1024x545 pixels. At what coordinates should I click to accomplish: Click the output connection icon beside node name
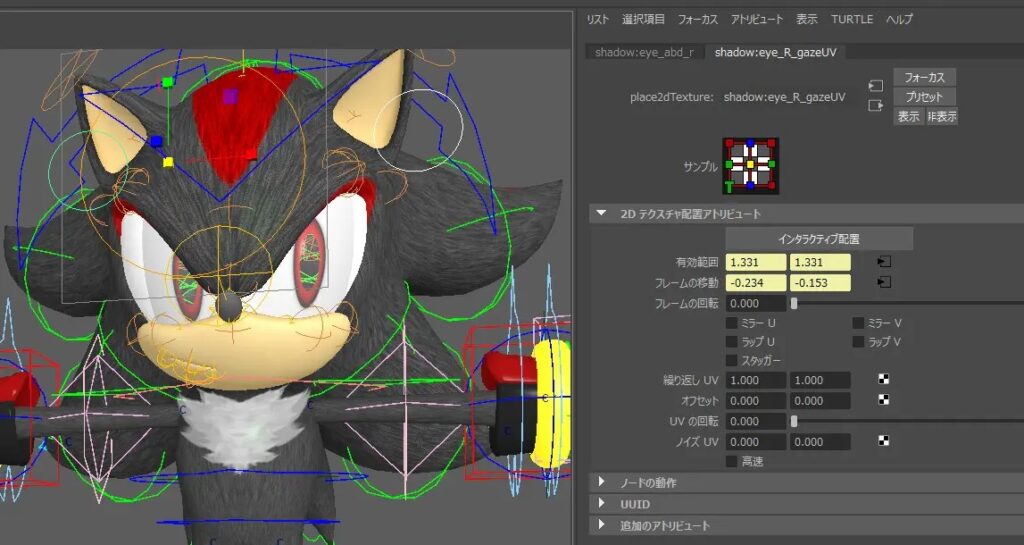(x=875, y=105)
